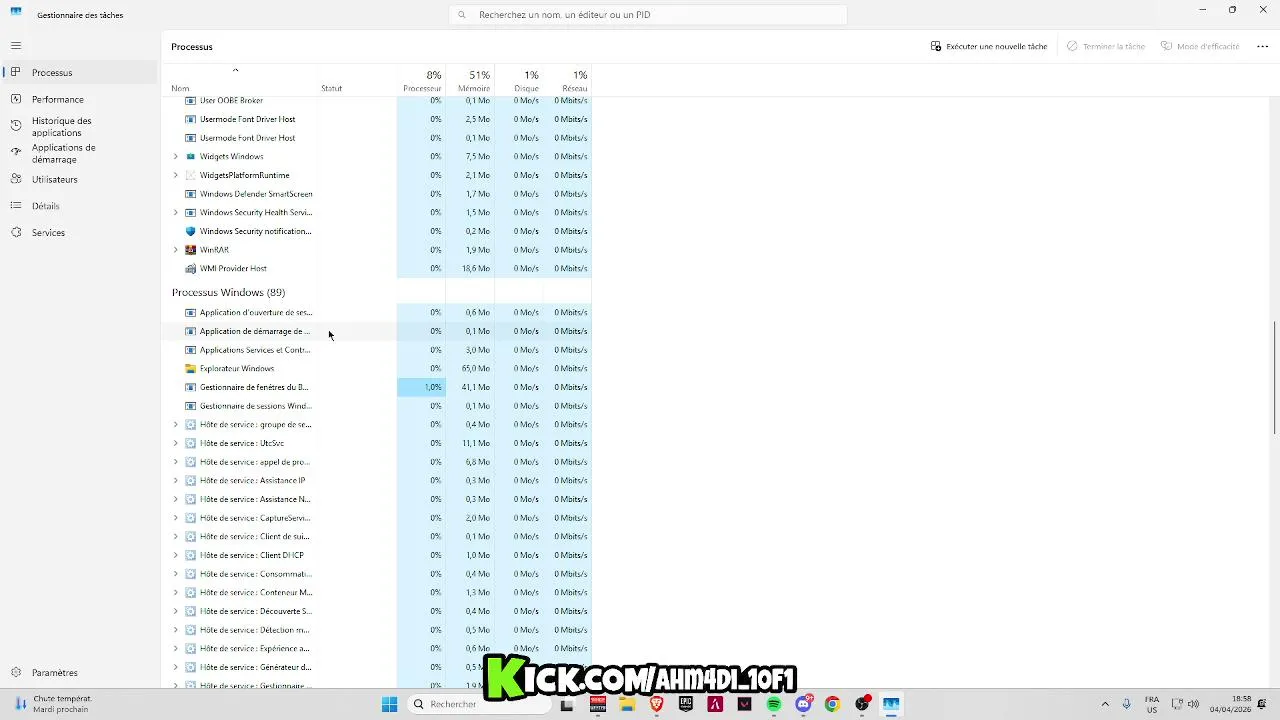Click the Widgets Windows process icon
The width and height of the screenshot is (1280, 720).
(x=191, y=156)
